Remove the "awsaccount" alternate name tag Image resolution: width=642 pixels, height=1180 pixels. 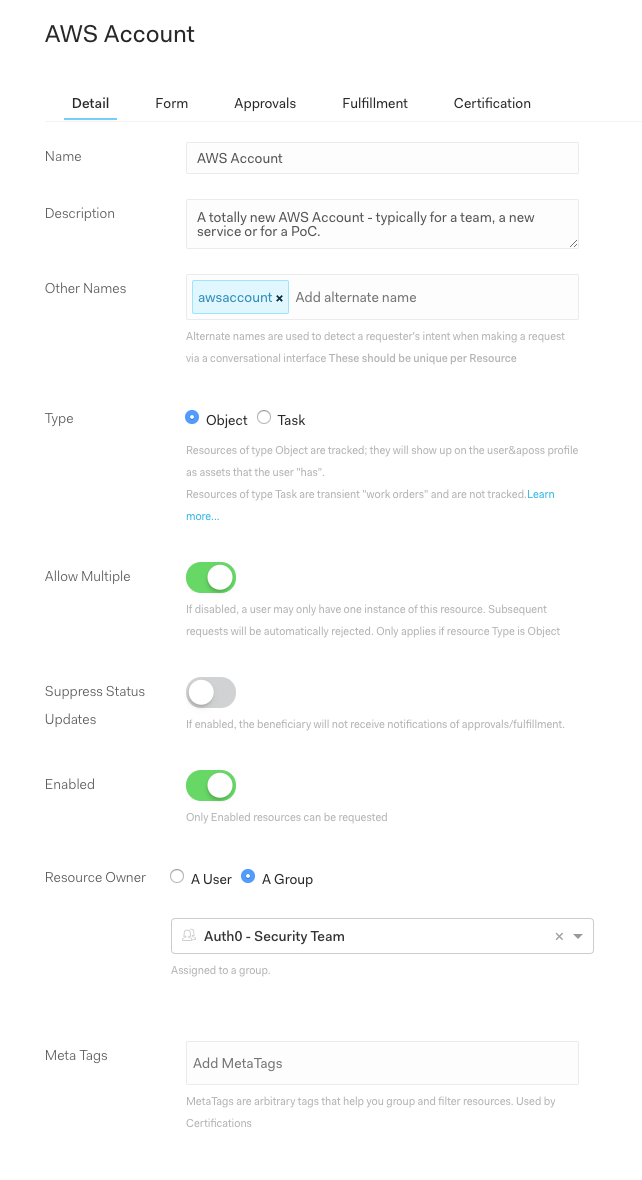[279, 297]
